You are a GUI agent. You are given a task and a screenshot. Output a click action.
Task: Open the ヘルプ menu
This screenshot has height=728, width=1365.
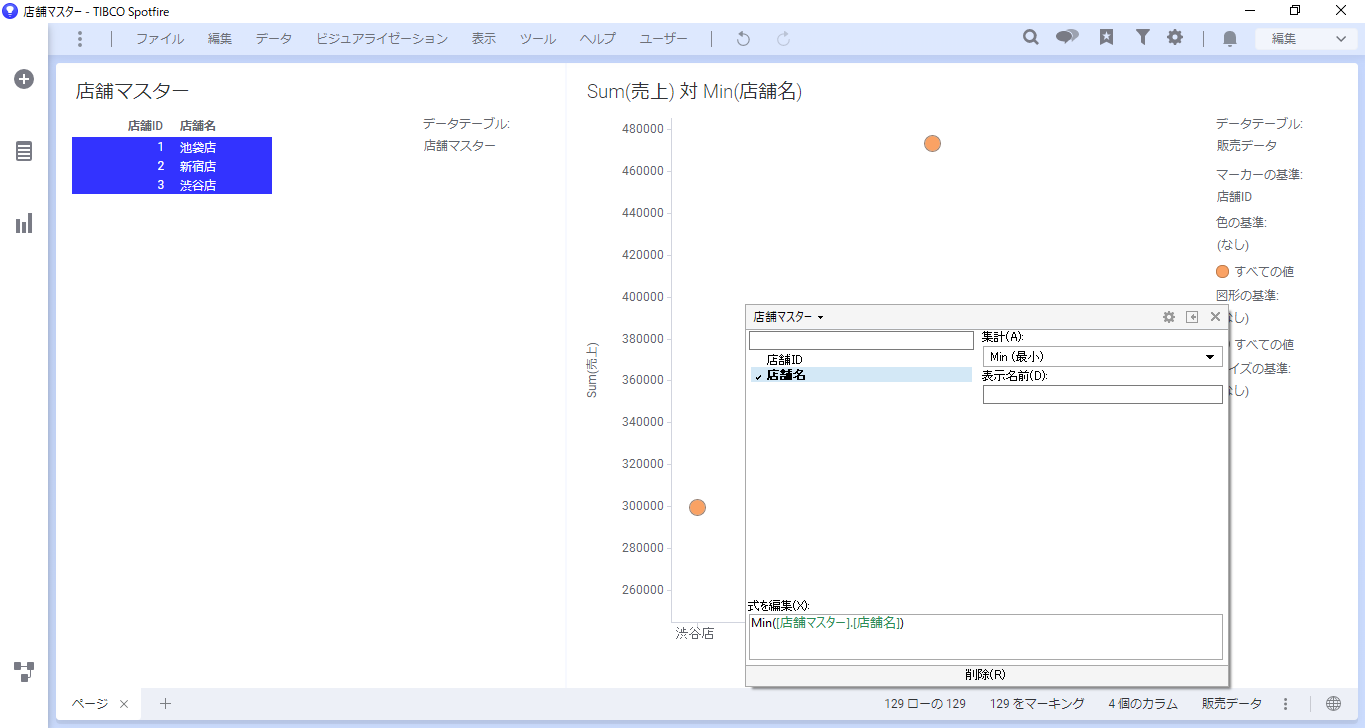pos(598,39)
